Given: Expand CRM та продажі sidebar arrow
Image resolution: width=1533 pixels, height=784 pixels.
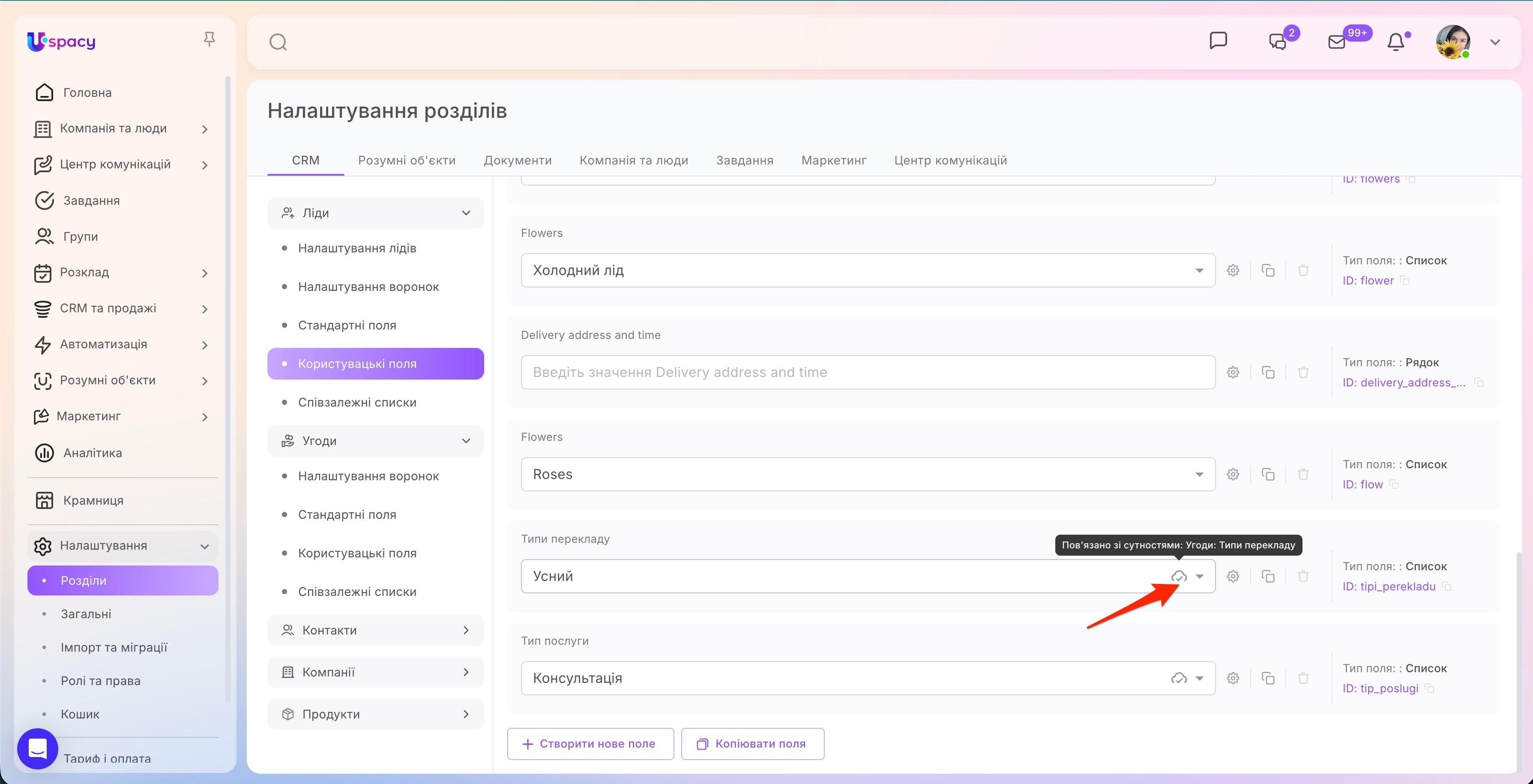Looking at the screenshot, I should click(x=205, y=309).
